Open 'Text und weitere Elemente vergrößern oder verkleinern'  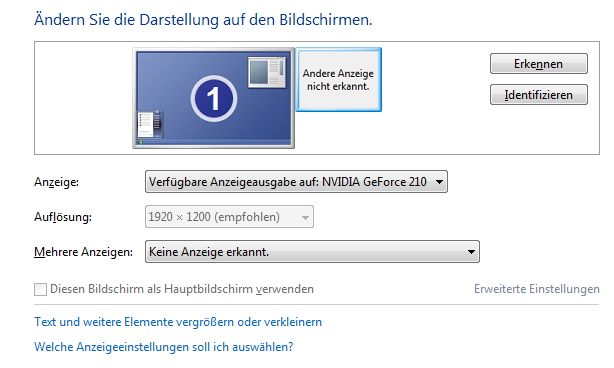pyautogui.click(x=178, y=322)
